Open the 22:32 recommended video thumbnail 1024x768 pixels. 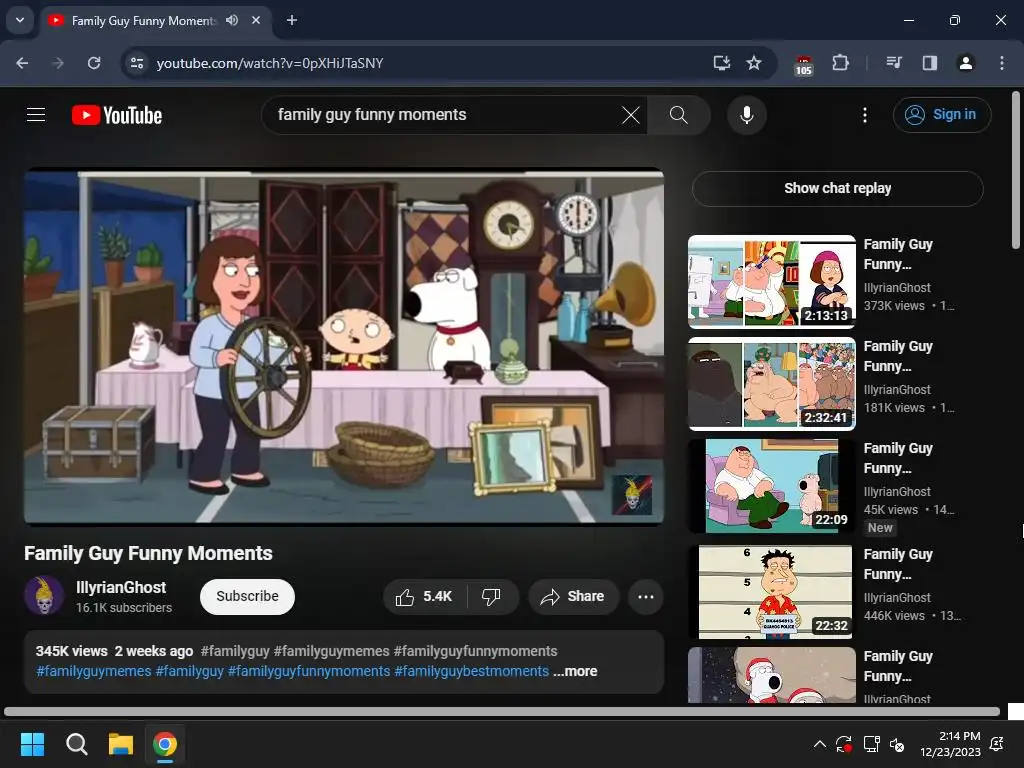click(x=772, y=592)
